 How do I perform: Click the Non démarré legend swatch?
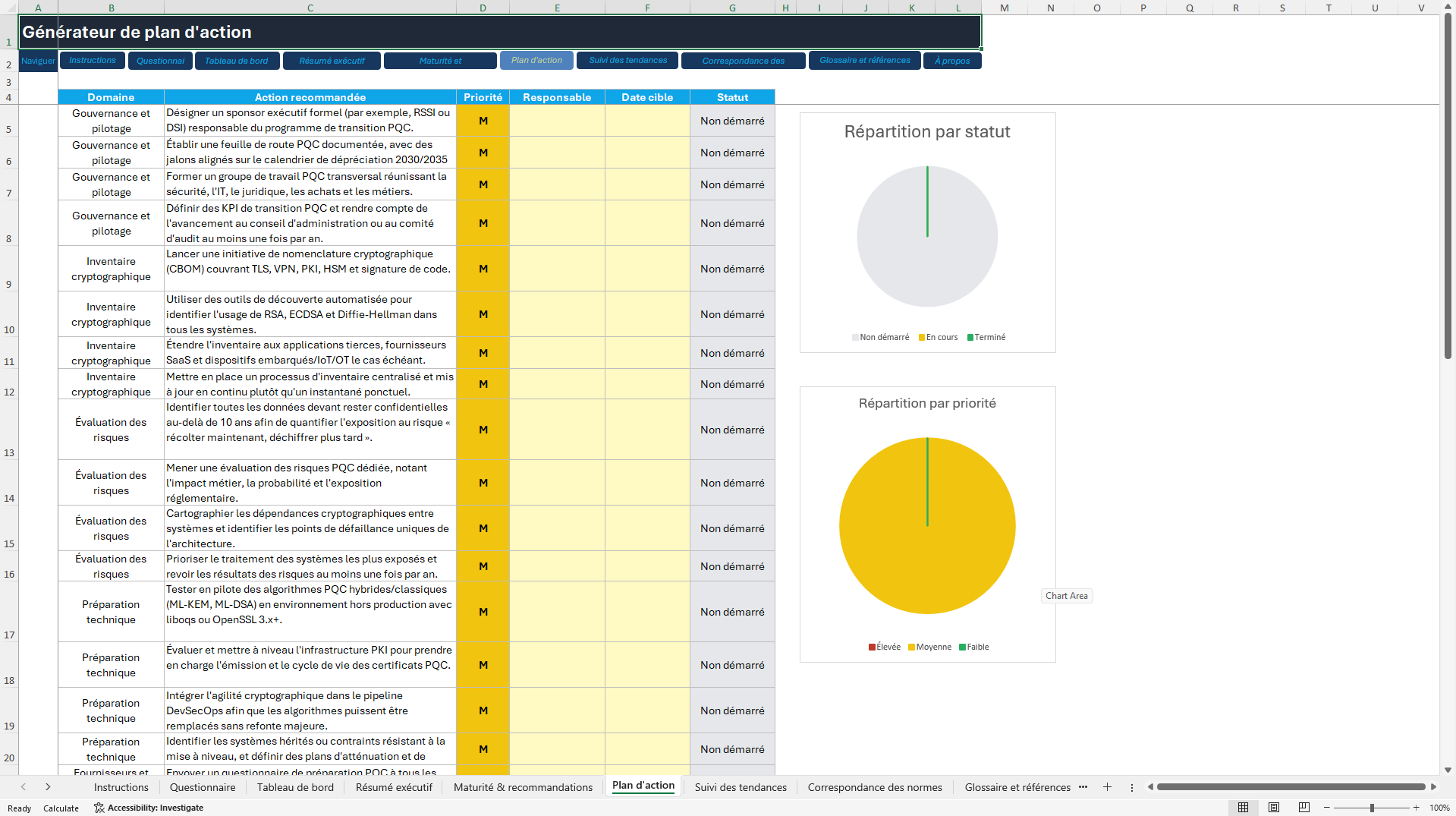(855, 338)
